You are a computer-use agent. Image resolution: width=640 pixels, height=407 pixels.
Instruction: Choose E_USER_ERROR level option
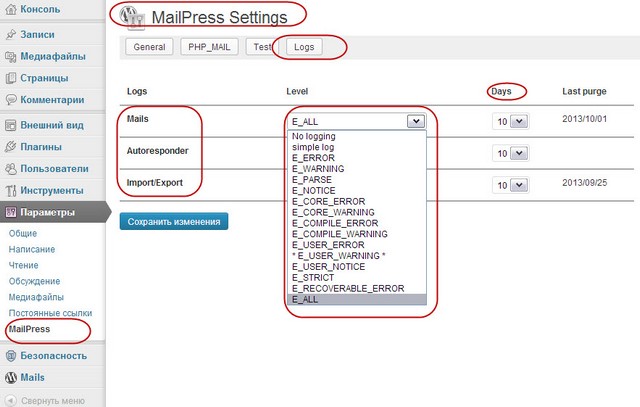[x=357, y=245]
